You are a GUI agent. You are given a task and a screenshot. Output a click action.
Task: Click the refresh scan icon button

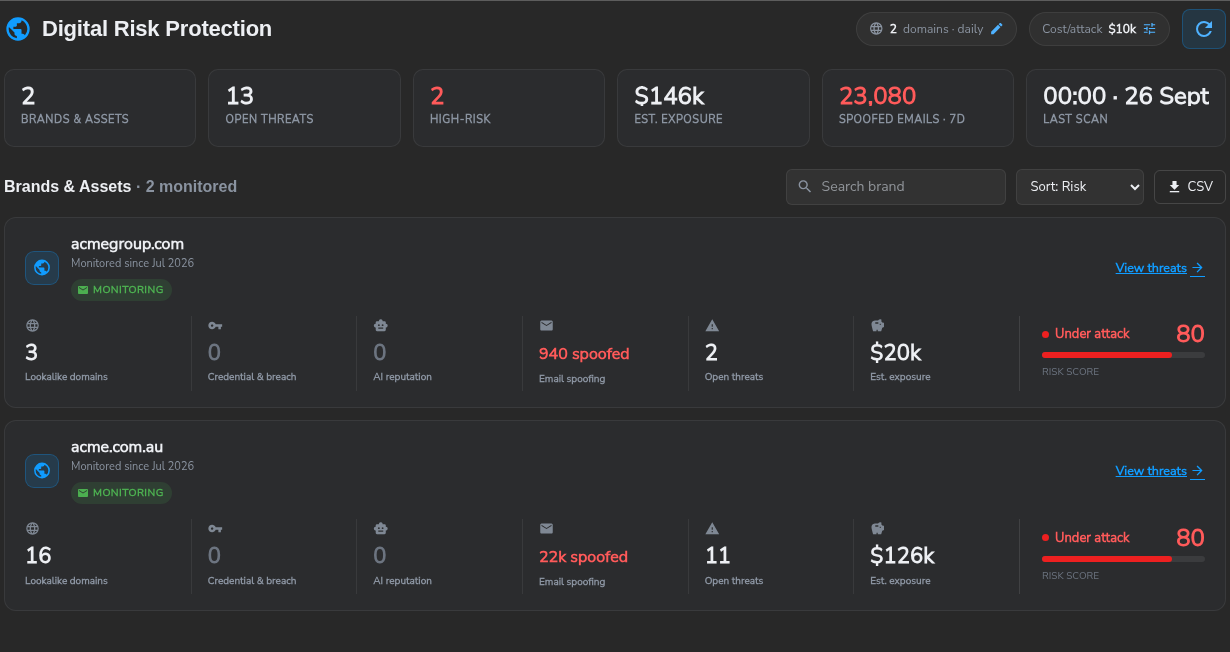point(1203,29)
